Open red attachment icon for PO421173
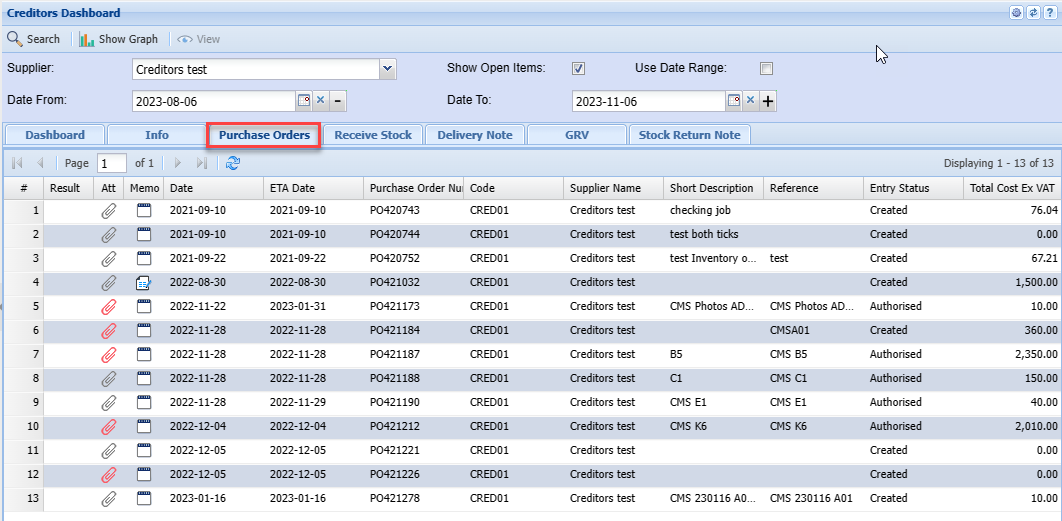 pos(109,306)
